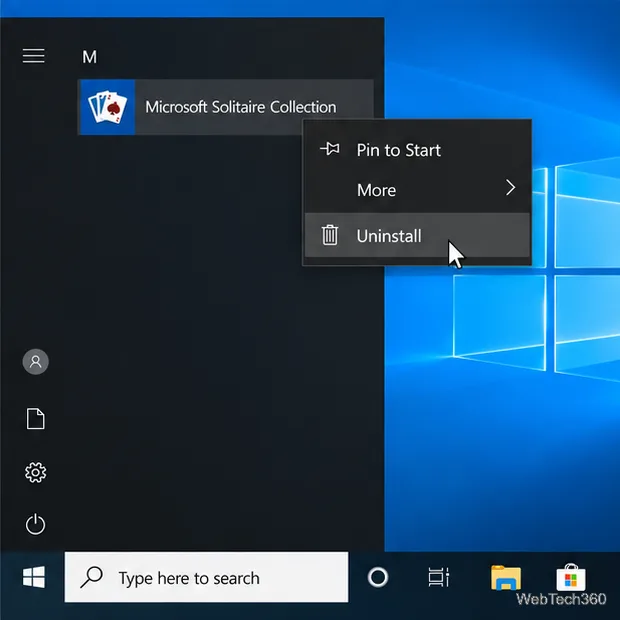This screenshot has height=620, width=620.
Task: Click the Microsoft Solitaire Collection cards icon
Action: [x=108, y=107]
